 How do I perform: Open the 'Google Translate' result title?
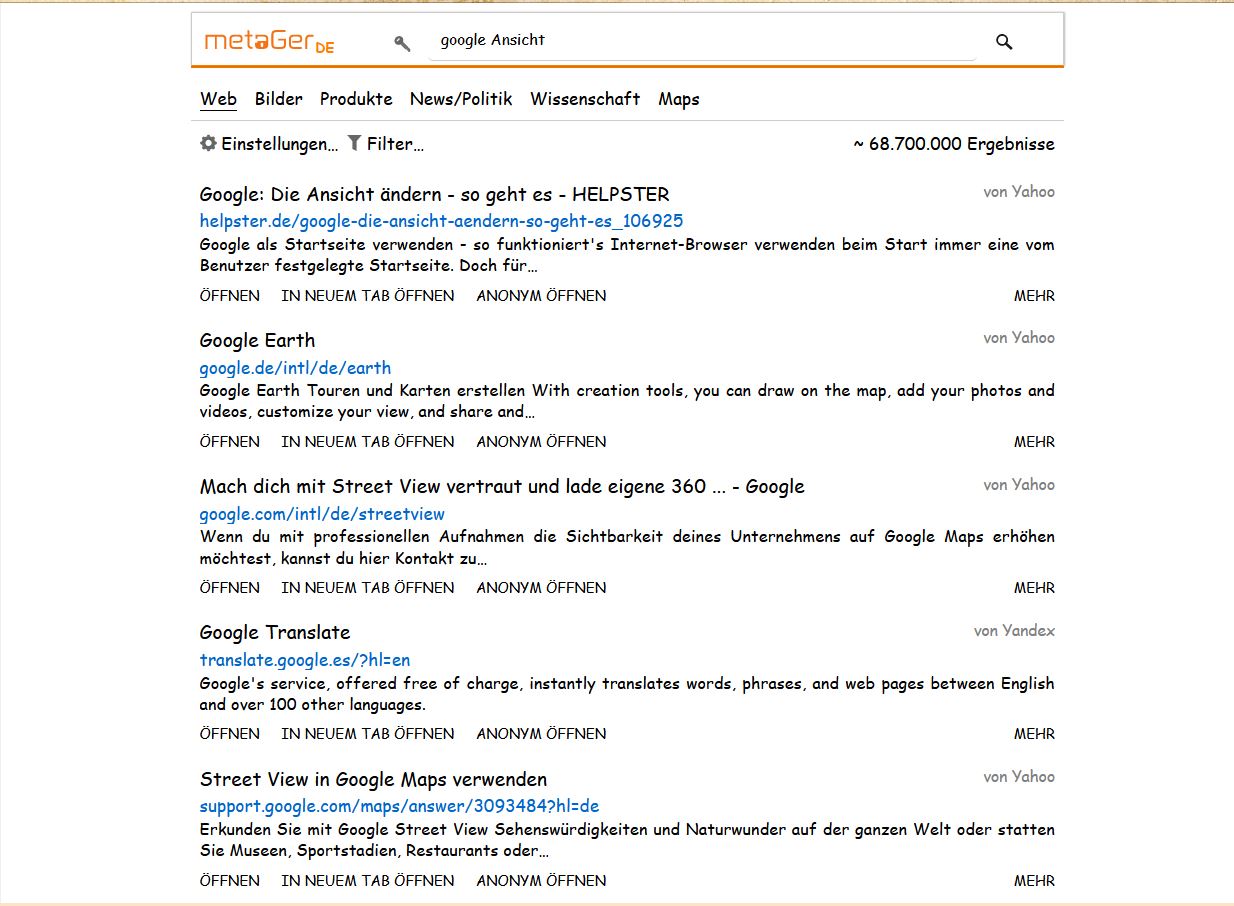[x=275, y=632]
